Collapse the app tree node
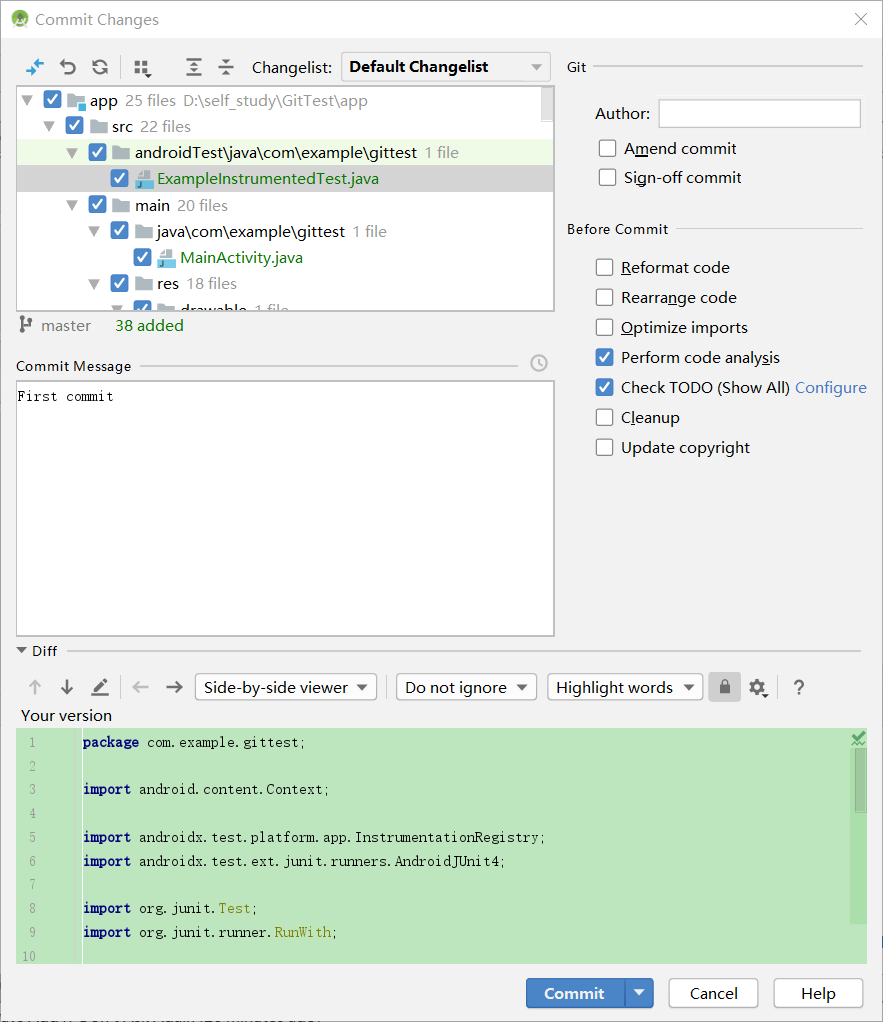This screenshot has height=1022, width=883. pos(27,100)
